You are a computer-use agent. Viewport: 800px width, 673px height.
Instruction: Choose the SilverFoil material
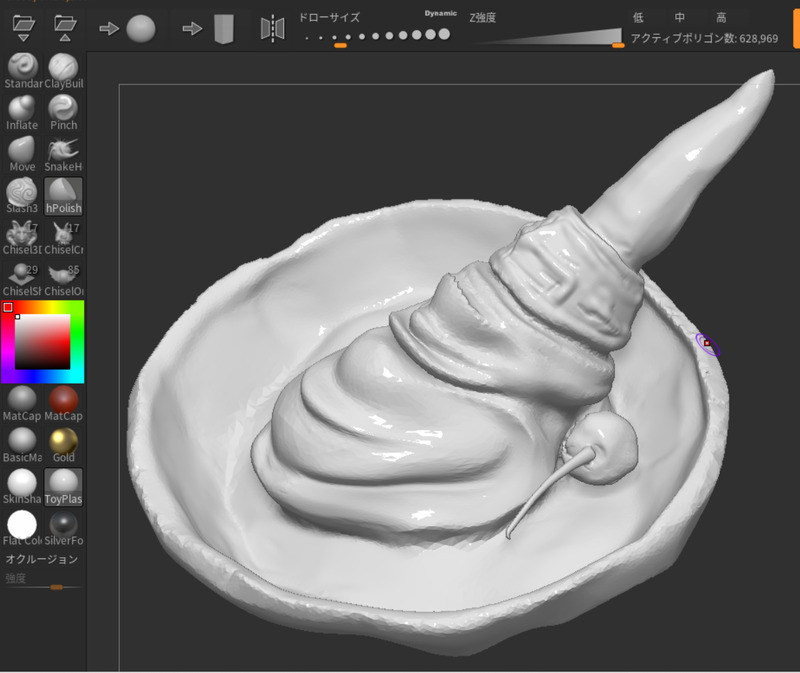[63, 528]
